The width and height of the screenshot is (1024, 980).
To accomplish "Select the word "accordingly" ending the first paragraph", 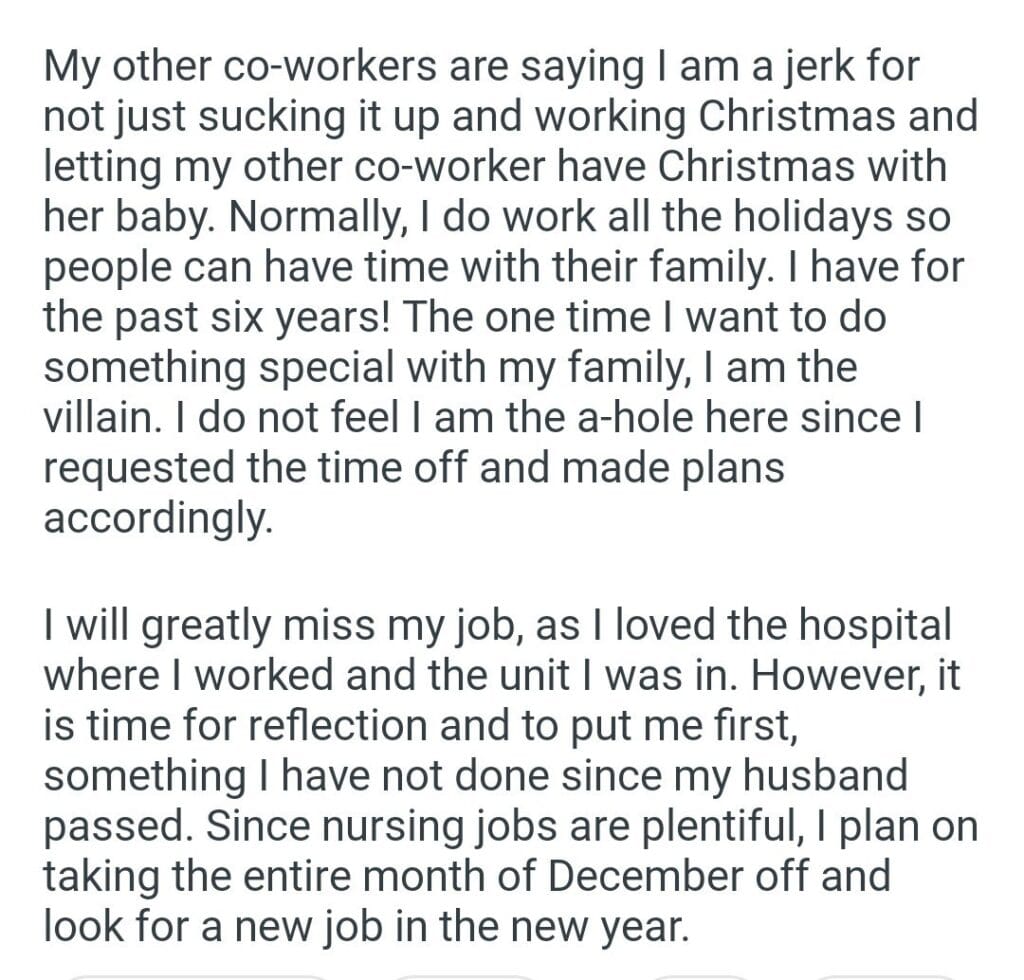I will click(x=157, y=519).
